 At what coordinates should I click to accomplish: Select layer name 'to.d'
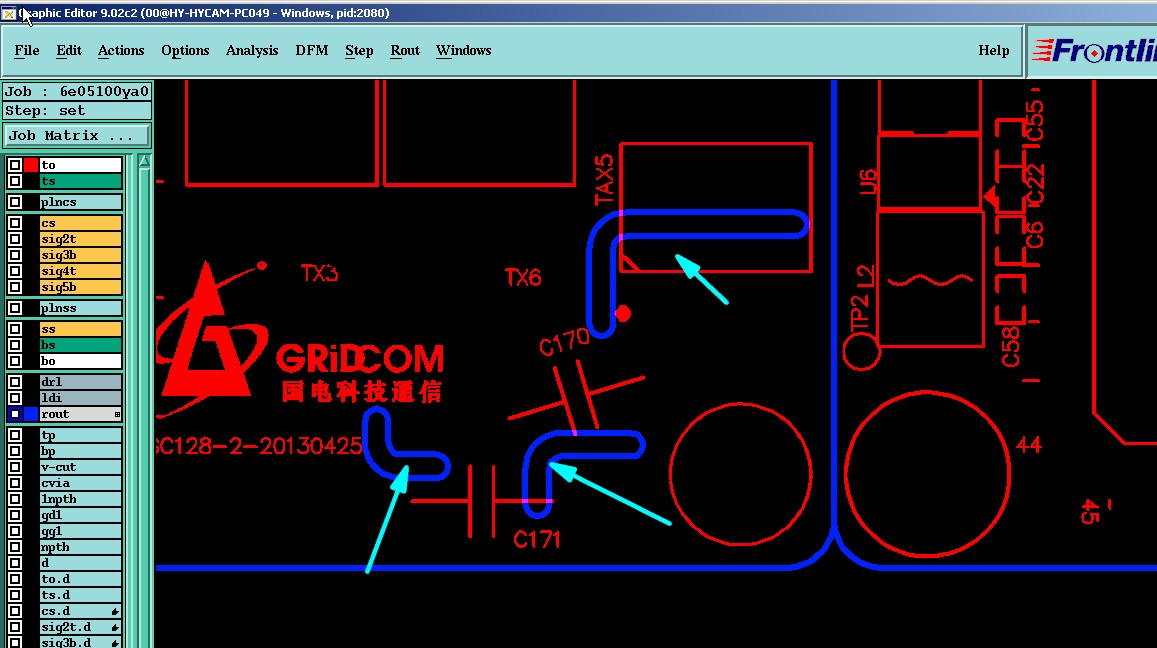pyautogui.click(x=80, y=579)
